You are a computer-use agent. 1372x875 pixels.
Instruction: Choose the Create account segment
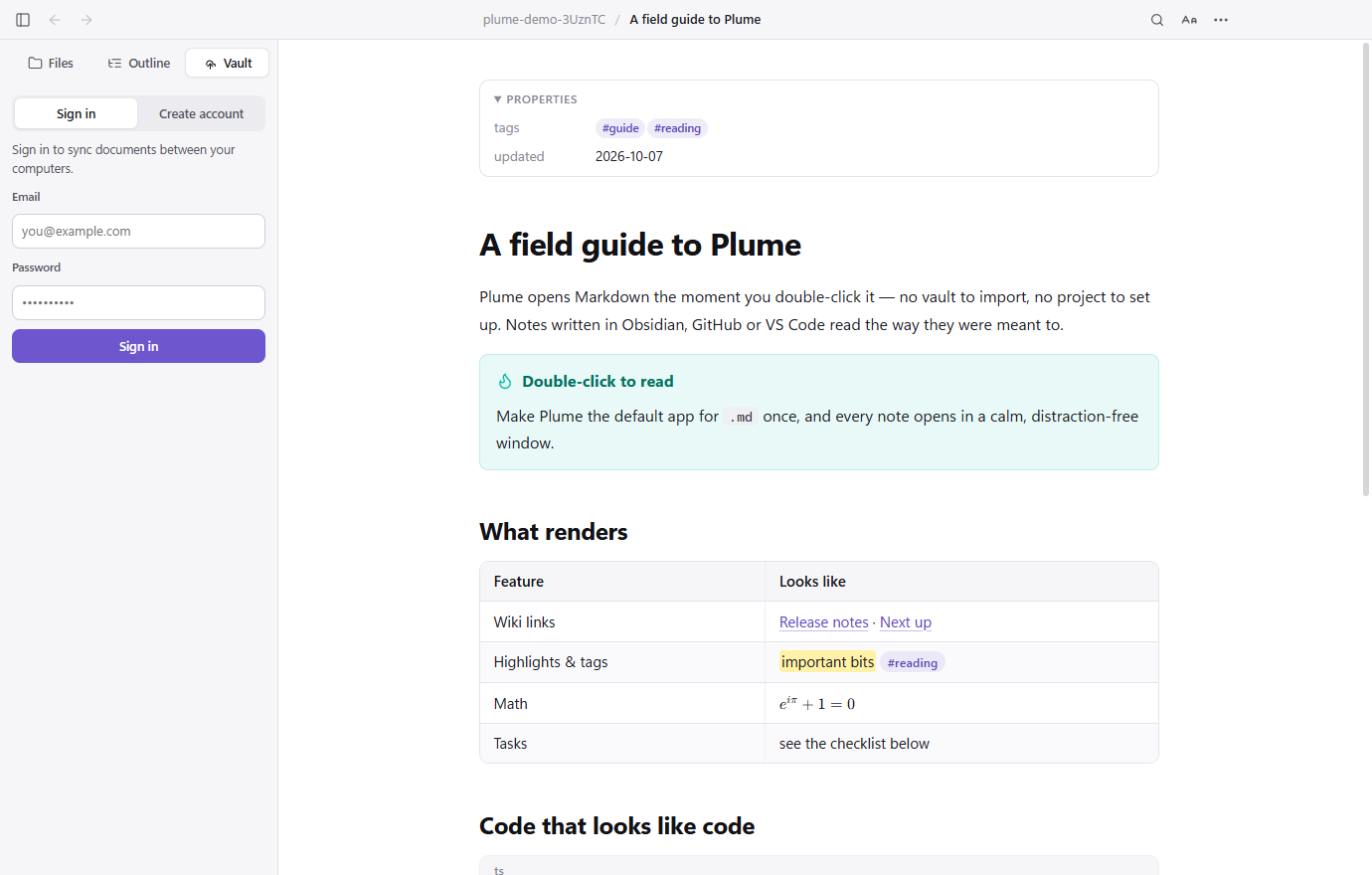click(201, 113)
